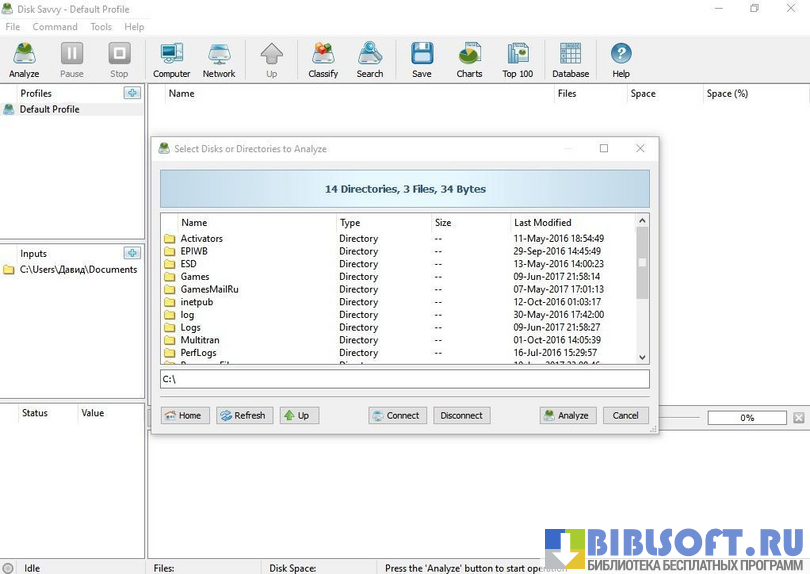
Task: Click the Search toolbar icon
Action: (x=370, y=60)
